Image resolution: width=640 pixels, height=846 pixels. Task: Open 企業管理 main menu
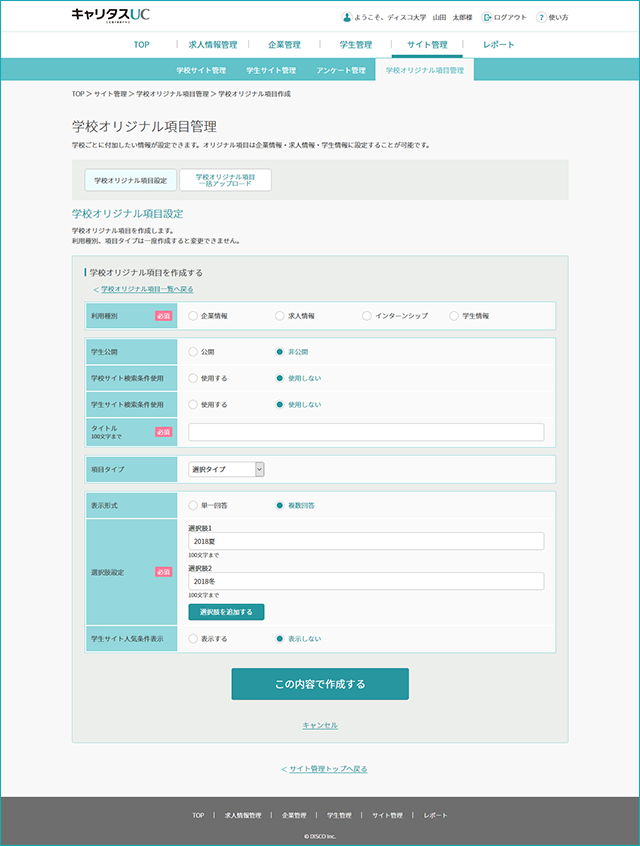tap(284, 45)
